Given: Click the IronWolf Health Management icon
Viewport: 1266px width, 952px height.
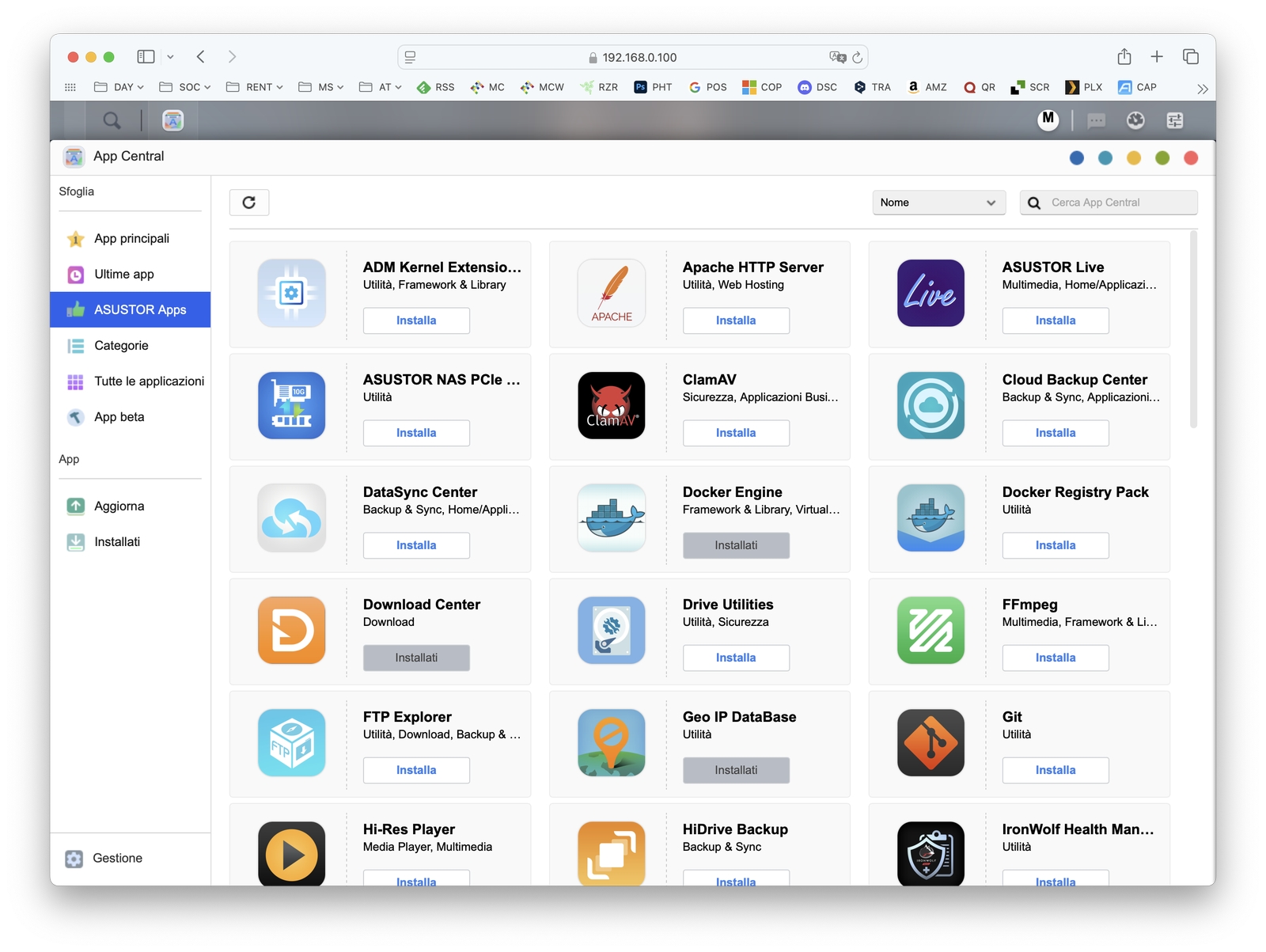Looking at the screenshot, I should tap(931, 853).
